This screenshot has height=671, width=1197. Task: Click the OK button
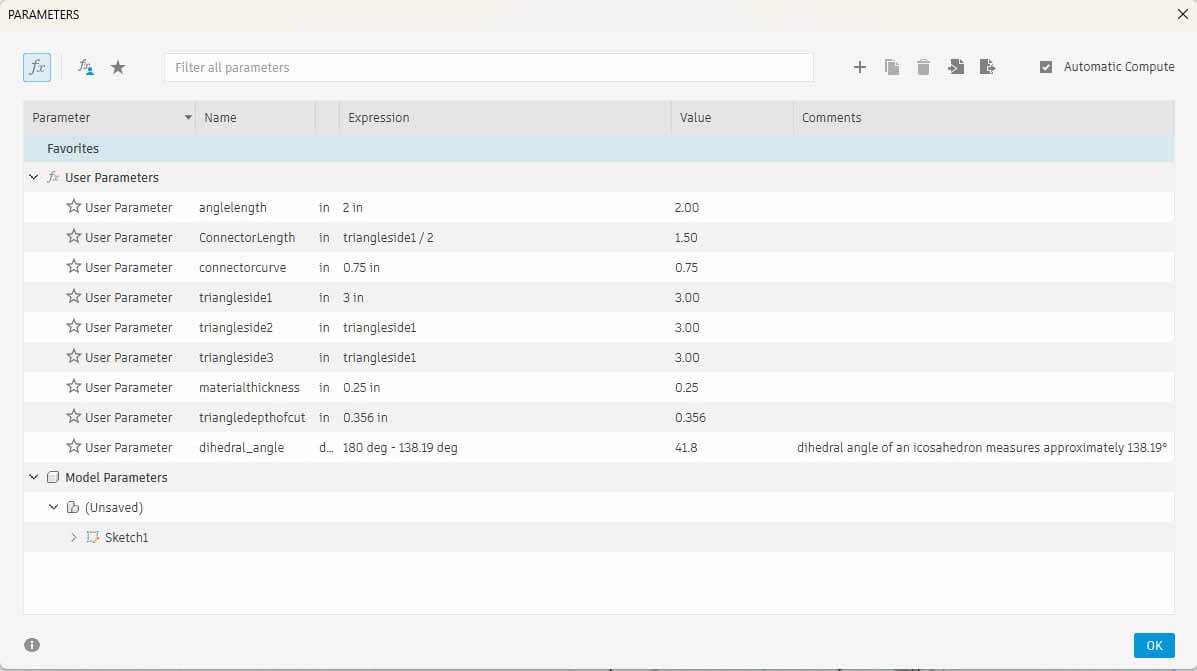(x=1153, y=645)
